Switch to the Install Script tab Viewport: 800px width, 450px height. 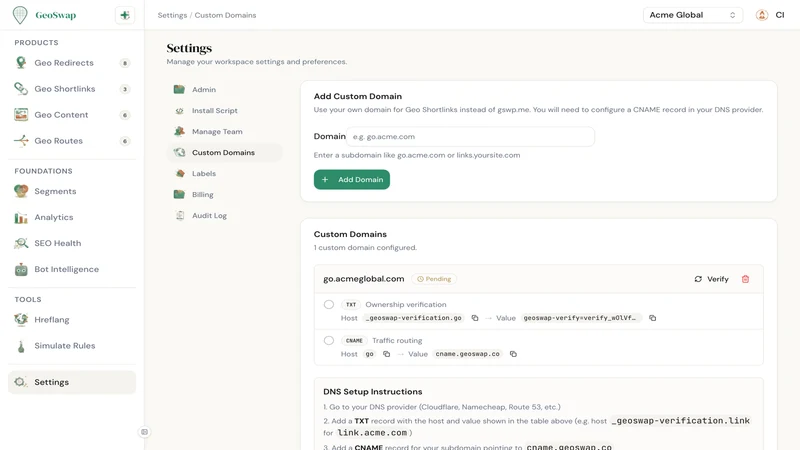[x=224, y=110]
